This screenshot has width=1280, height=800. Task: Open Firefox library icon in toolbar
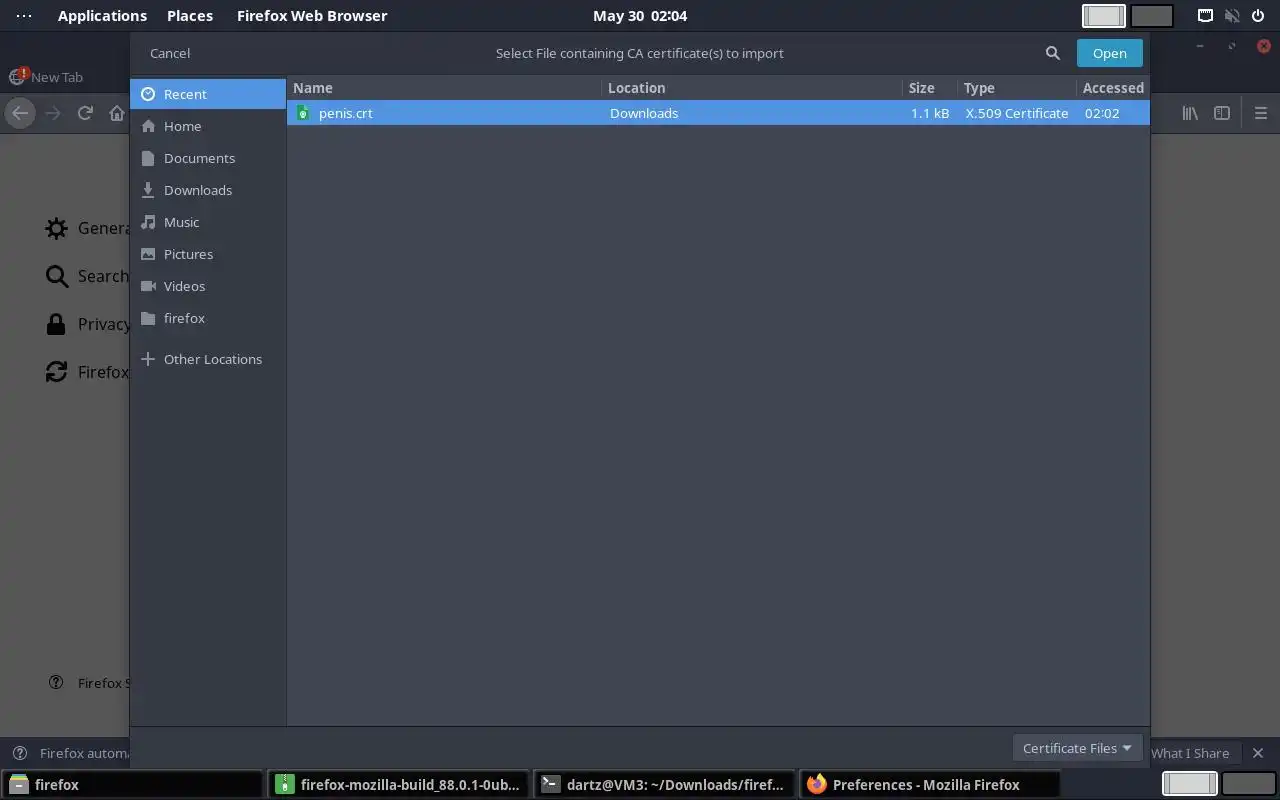pyautogui.click(x=1190, y=113)
